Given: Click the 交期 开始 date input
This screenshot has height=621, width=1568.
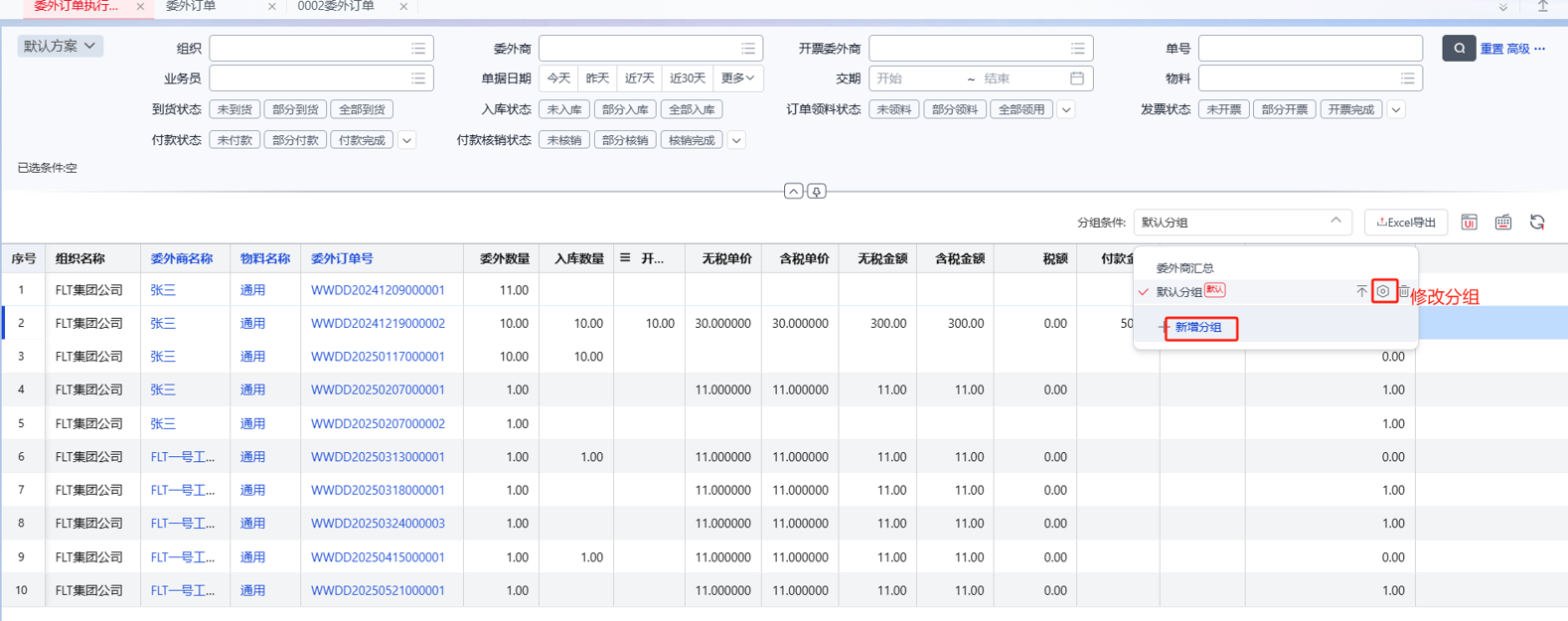Looking at the screenshot, I should pyautogui.click(x=915, y=78).
